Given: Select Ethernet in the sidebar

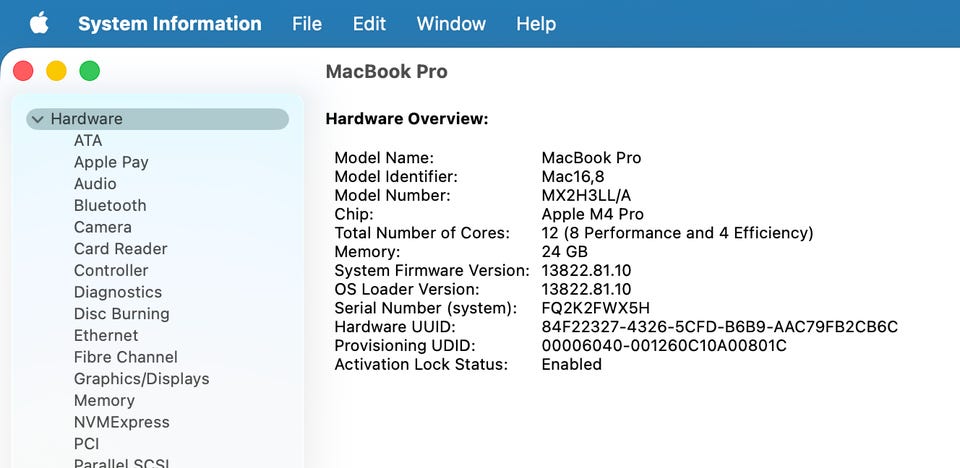Looking at the screenshot, I should (106, 336).
